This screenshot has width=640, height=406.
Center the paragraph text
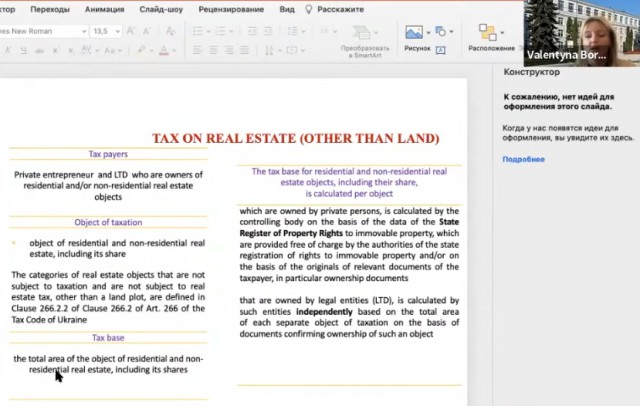[213, 50]
